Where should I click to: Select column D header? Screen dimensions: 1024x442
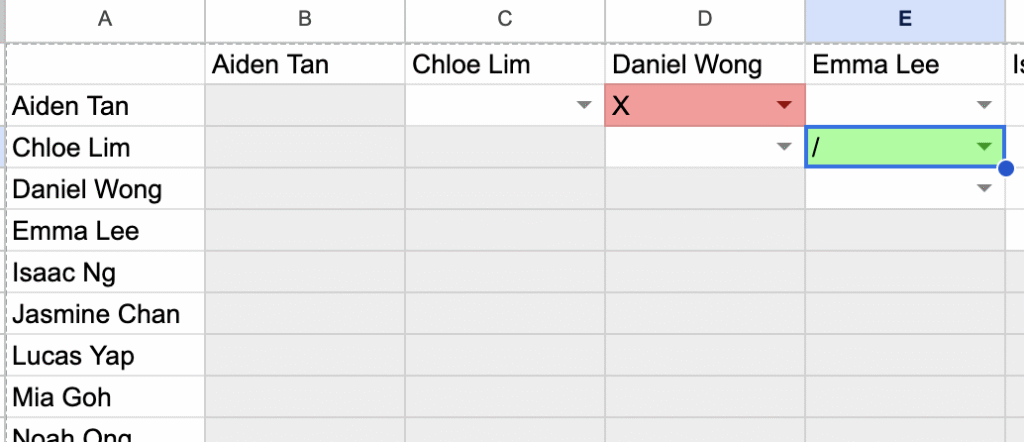704,20
